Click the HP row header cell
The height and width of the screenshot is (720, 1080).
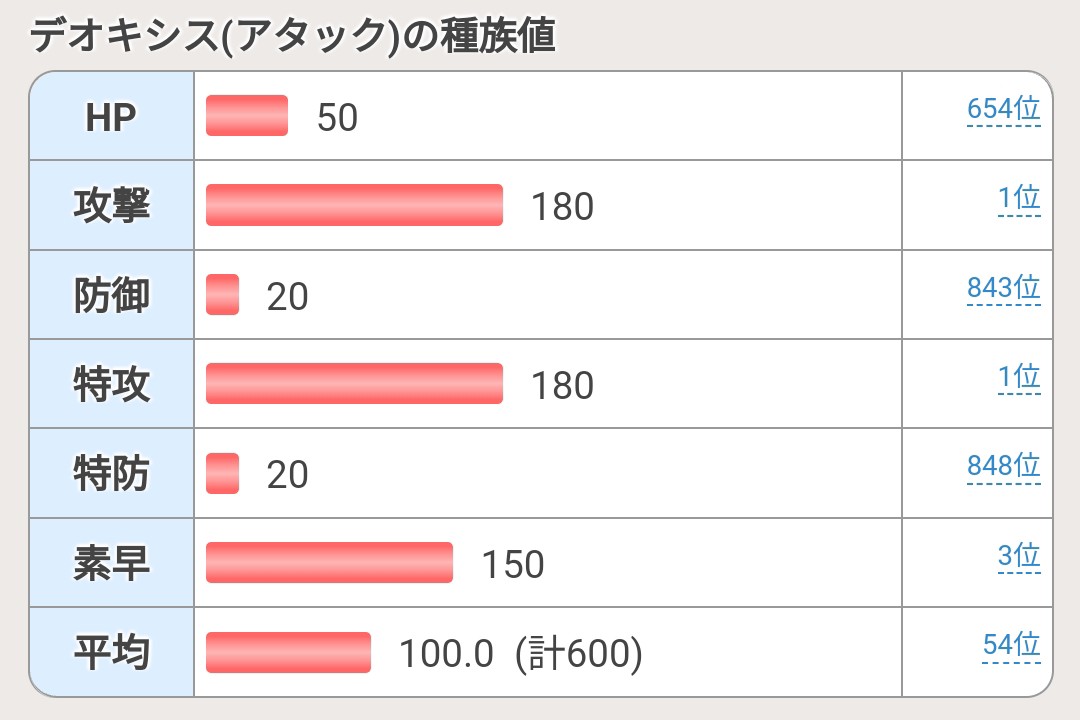click(111, 117)
